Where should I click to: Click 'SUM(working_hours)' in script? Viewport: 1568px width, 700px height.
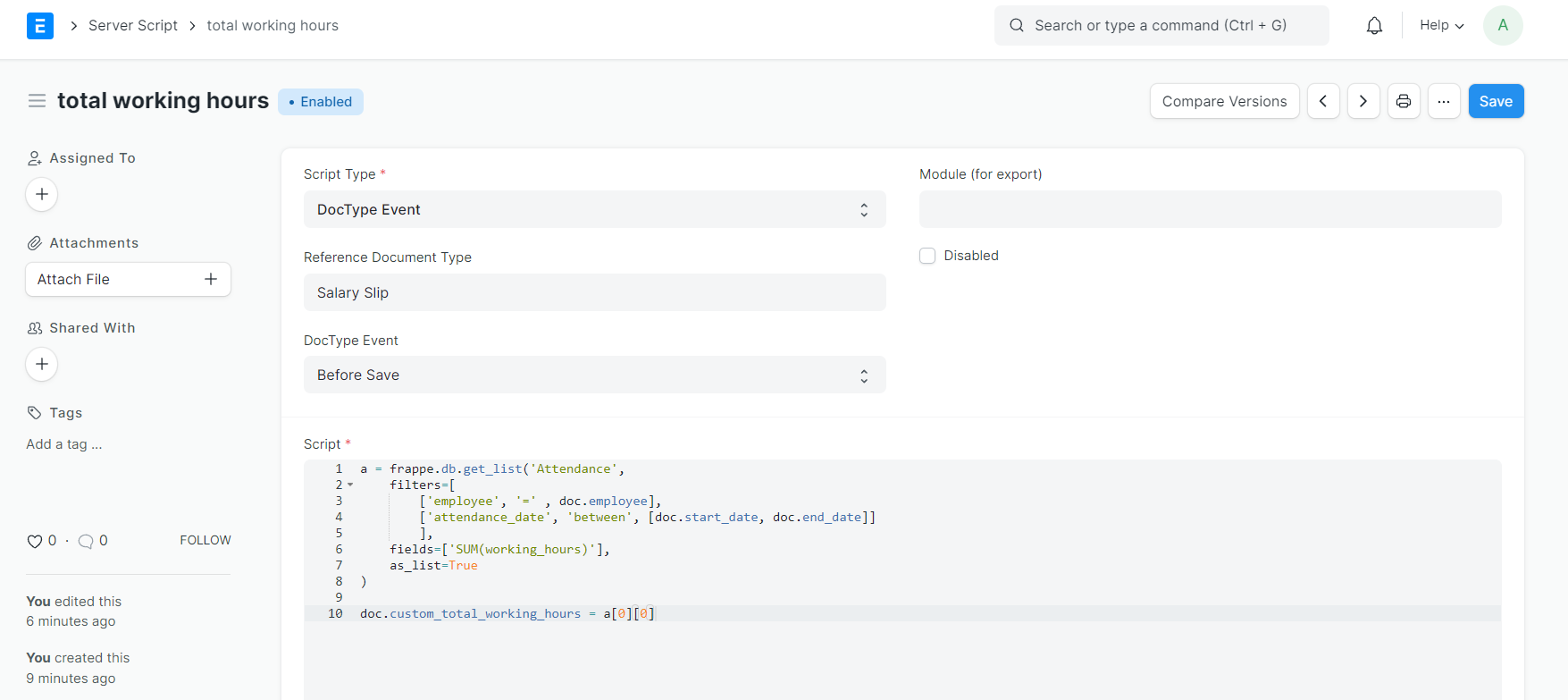(523, 549)
